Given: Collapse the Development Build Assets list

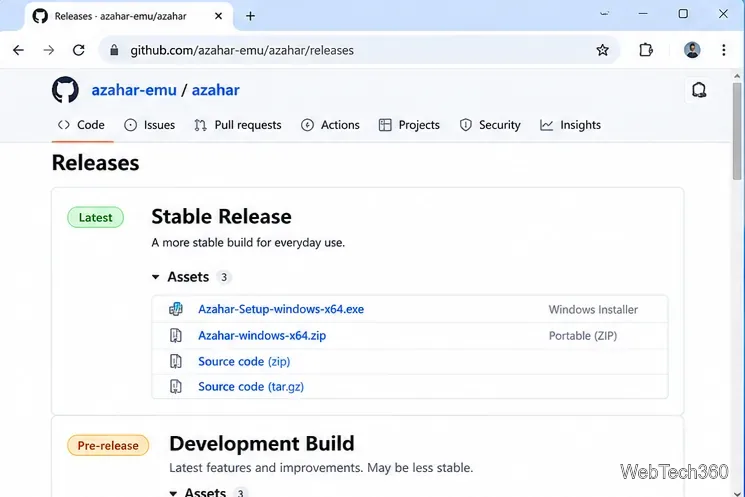Looking at the screenshot, I should click(x=173, y=493).
